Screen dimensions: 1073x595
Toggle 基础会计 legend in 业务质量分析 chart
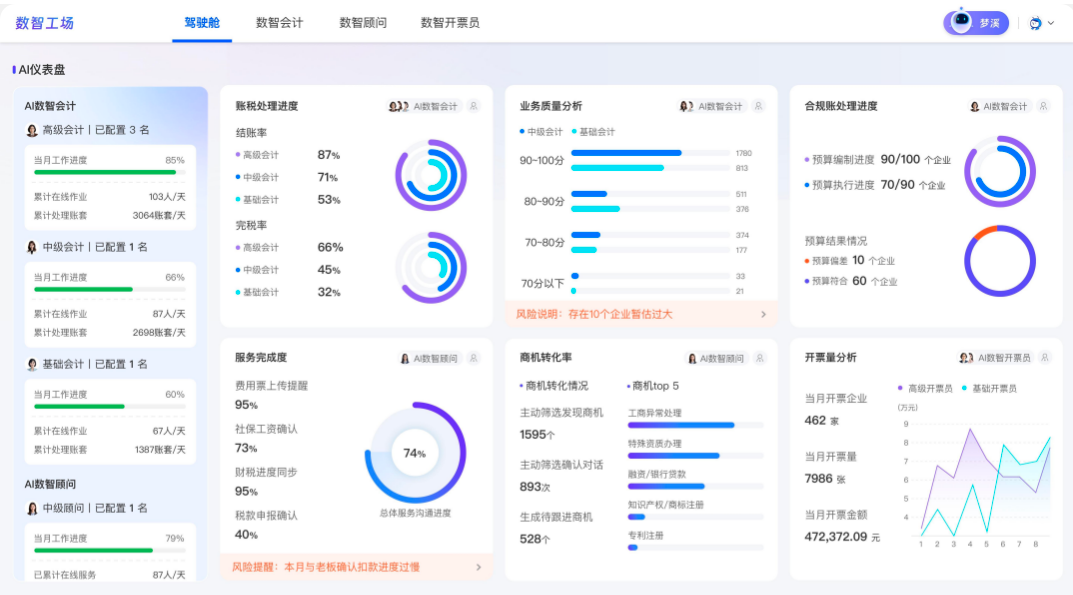tap(593, 131)
